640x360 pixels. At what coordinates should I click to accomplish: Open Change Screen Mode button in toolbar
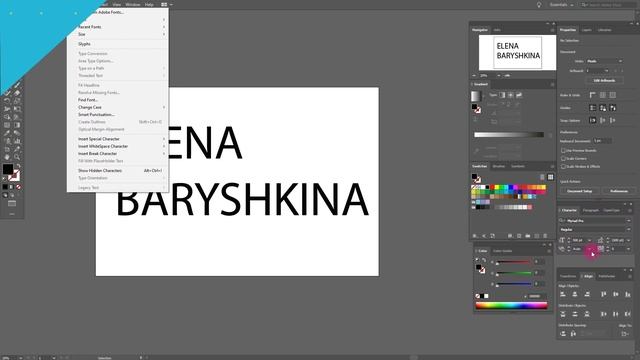click(x=12, y=203)
